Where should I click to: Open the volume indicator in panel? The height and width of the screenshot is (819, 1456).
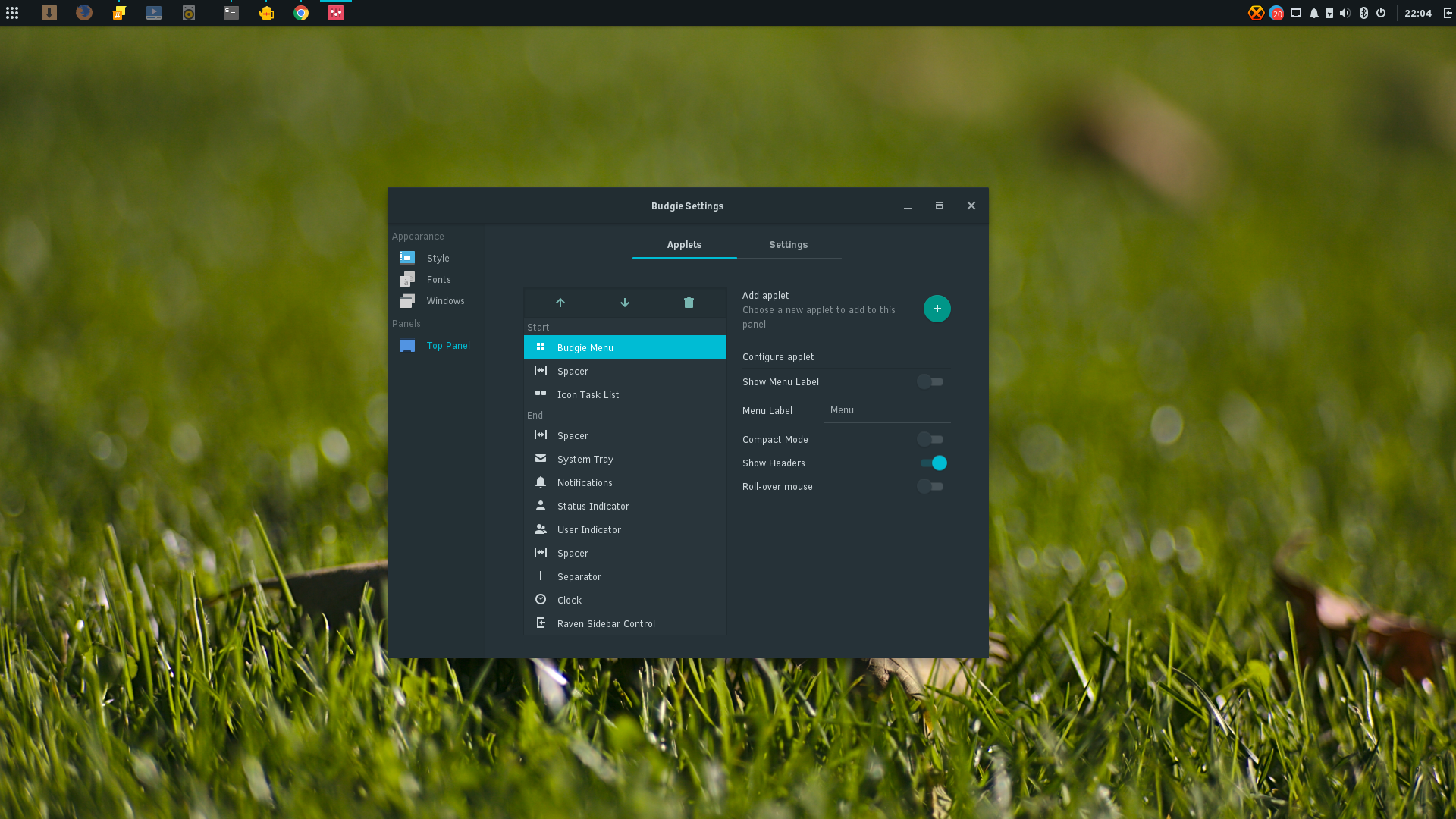coord(1345,13)
